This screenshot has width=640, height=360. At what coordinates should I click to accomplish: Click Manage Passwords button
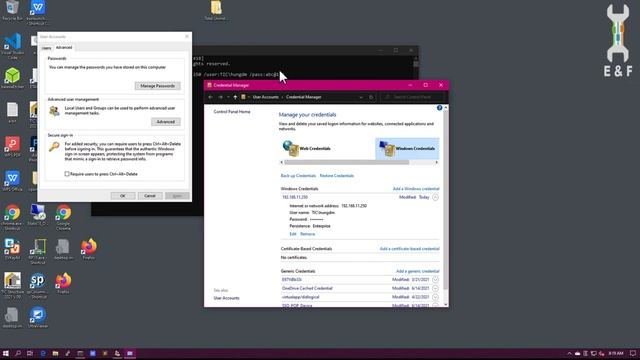point(158,86)
